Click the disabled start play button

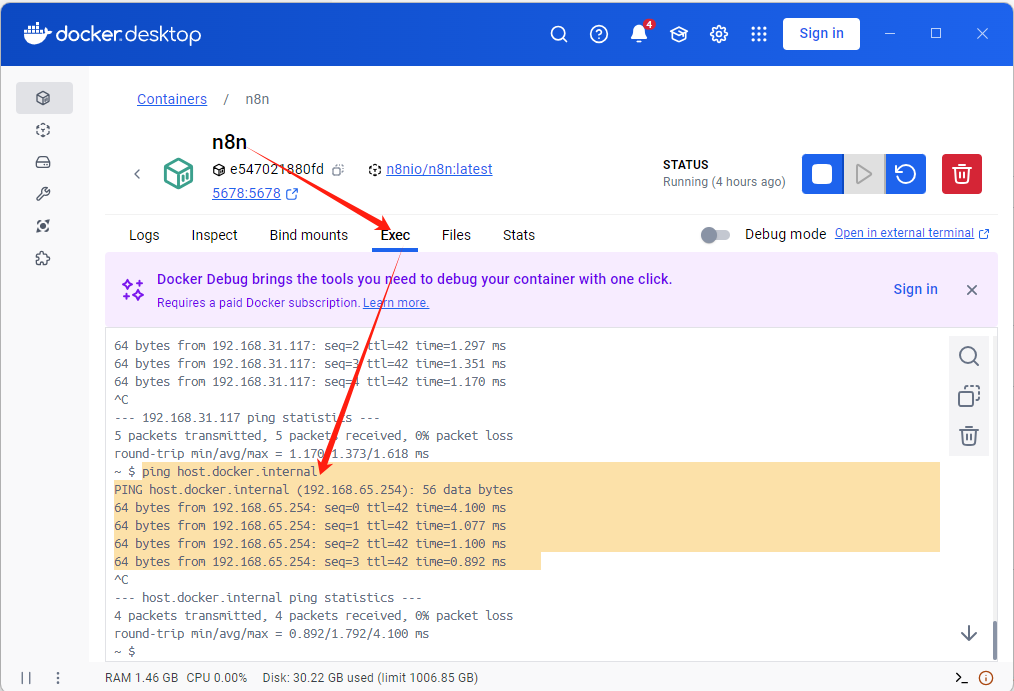pos(865,174)
